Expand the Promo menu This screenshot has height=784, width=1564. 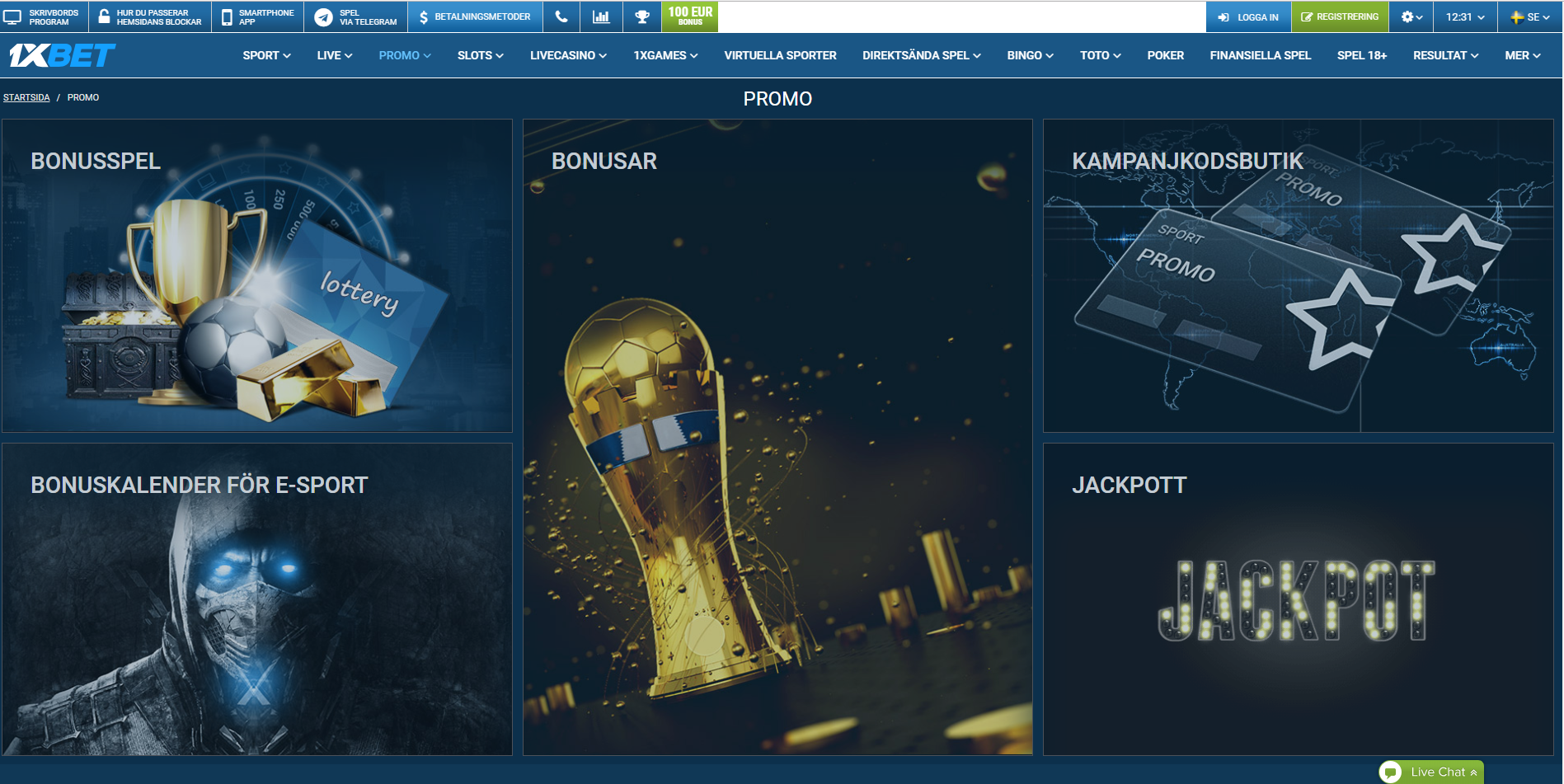click(x=405, y=55)
